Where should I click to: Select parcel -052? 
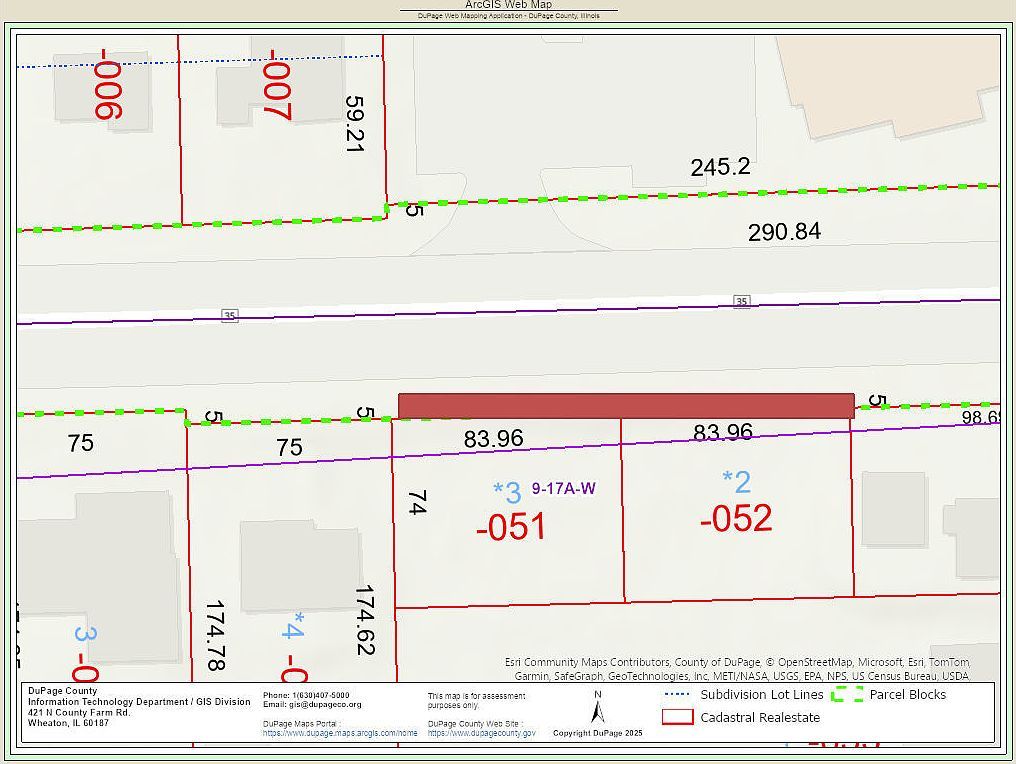(x=738, y=520)
